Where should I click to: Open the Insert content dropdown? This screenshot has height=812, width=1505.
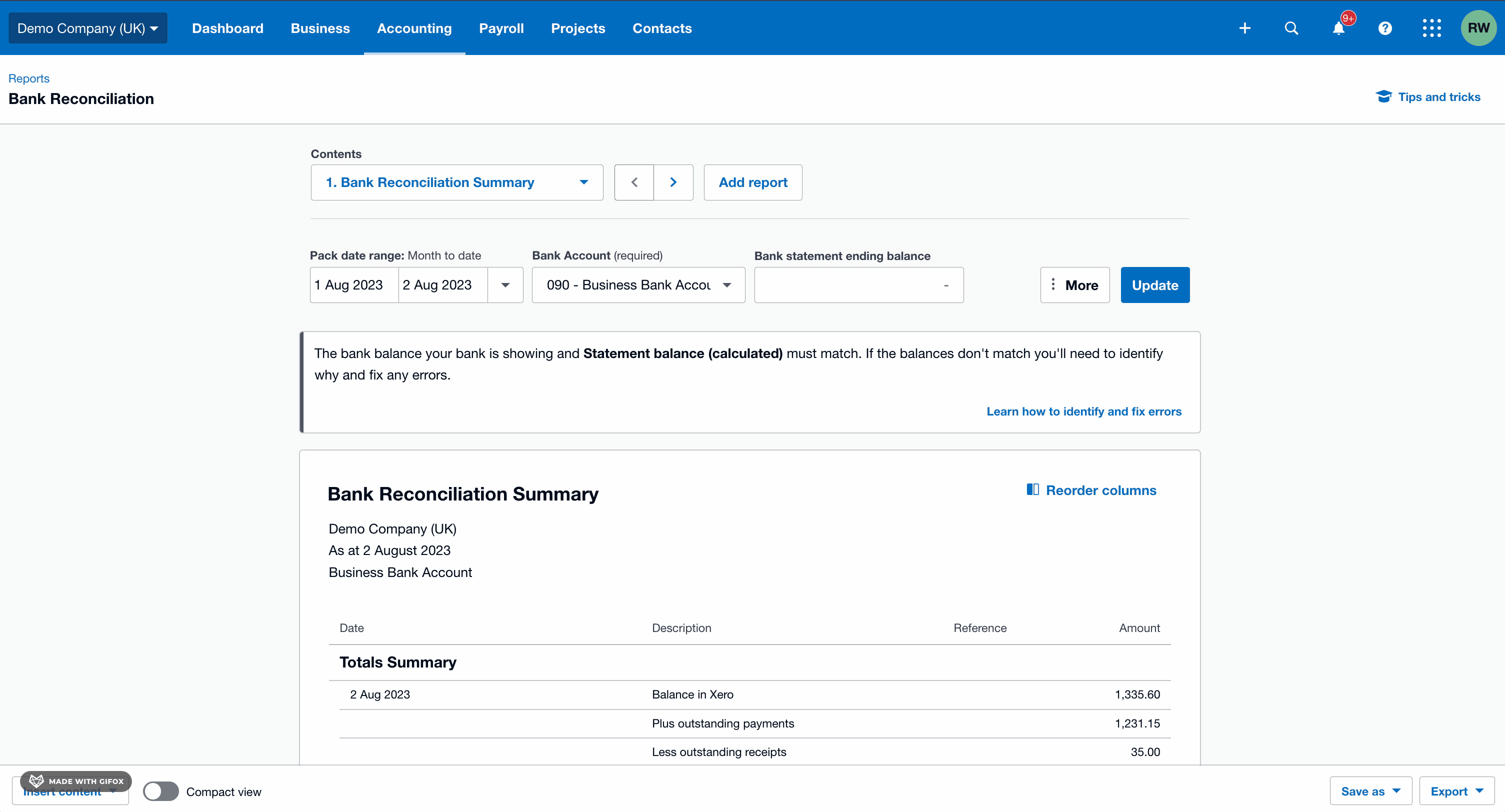coord(70,792)
